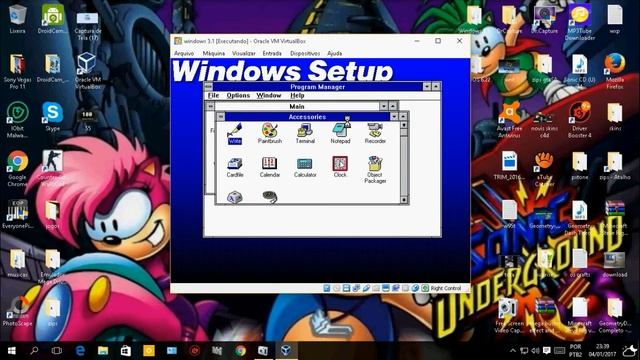Click the Right Control host key label

point(446,288)
